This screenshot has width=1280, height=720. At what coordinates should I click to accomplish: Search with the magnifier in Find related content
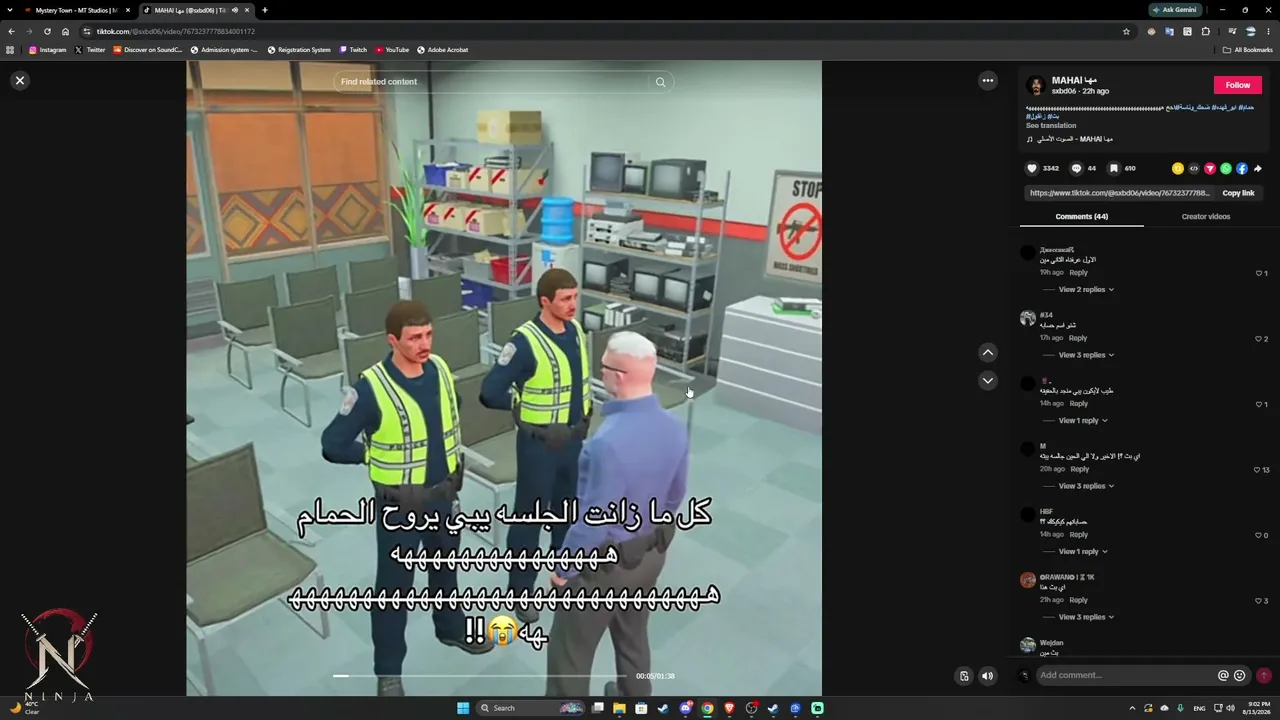pyautogui.click(x=660, y=82)
